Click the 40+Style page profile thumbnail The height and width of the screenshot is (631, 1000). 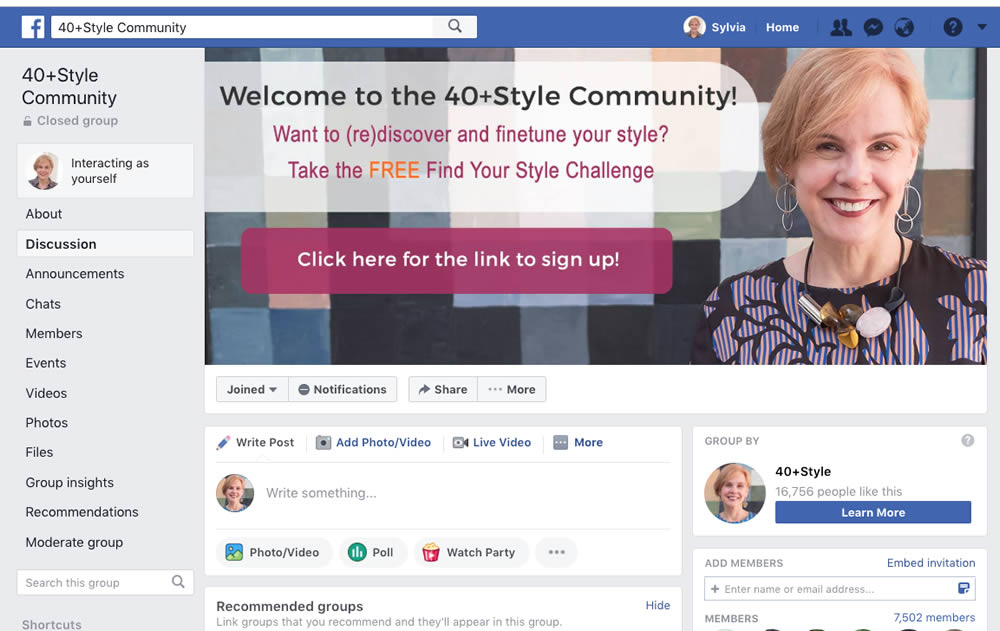[x=735, y=493]
